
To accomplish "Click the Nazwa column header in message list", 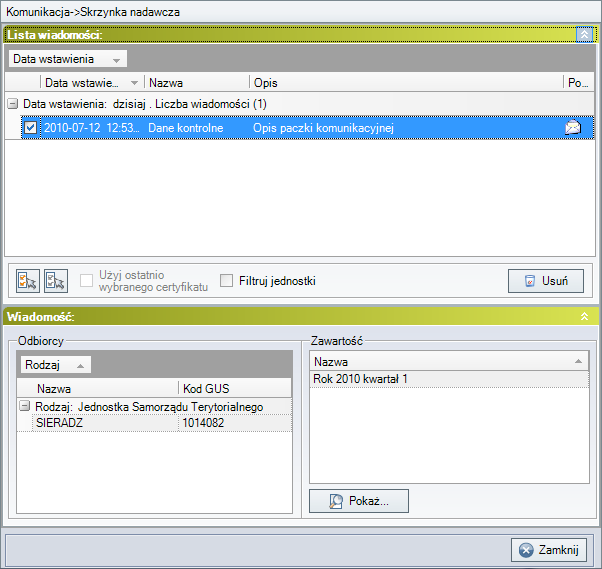I will (x=197, y=83).
